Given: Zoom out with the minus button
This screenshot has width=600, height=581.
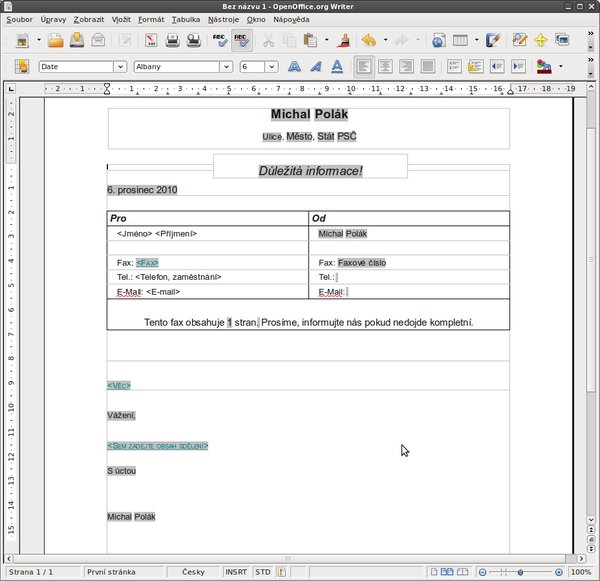Looking at the screenshot, I should point(483,572).
